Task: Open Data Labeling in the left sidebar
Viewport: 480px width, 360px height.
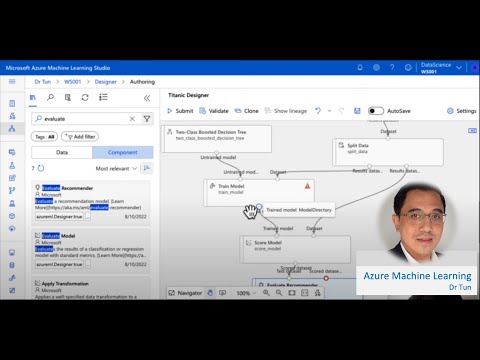Action: click(12, 290)
